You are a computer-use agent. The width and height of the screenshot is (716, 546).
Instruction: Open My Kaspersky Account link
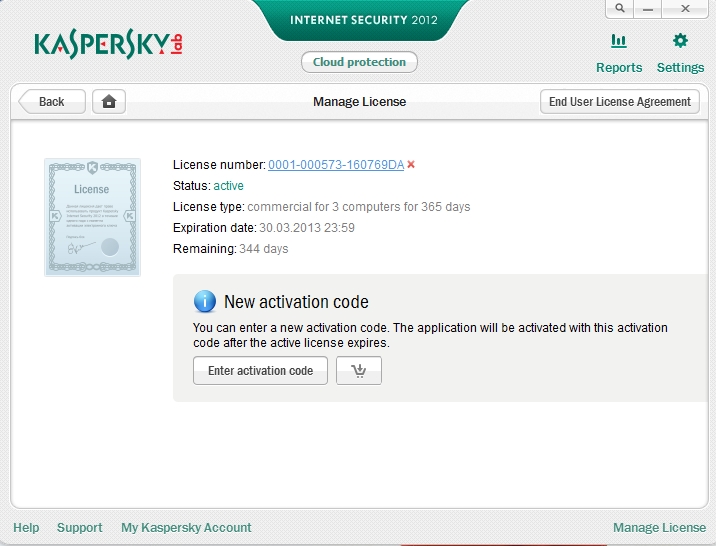(186, 528)
